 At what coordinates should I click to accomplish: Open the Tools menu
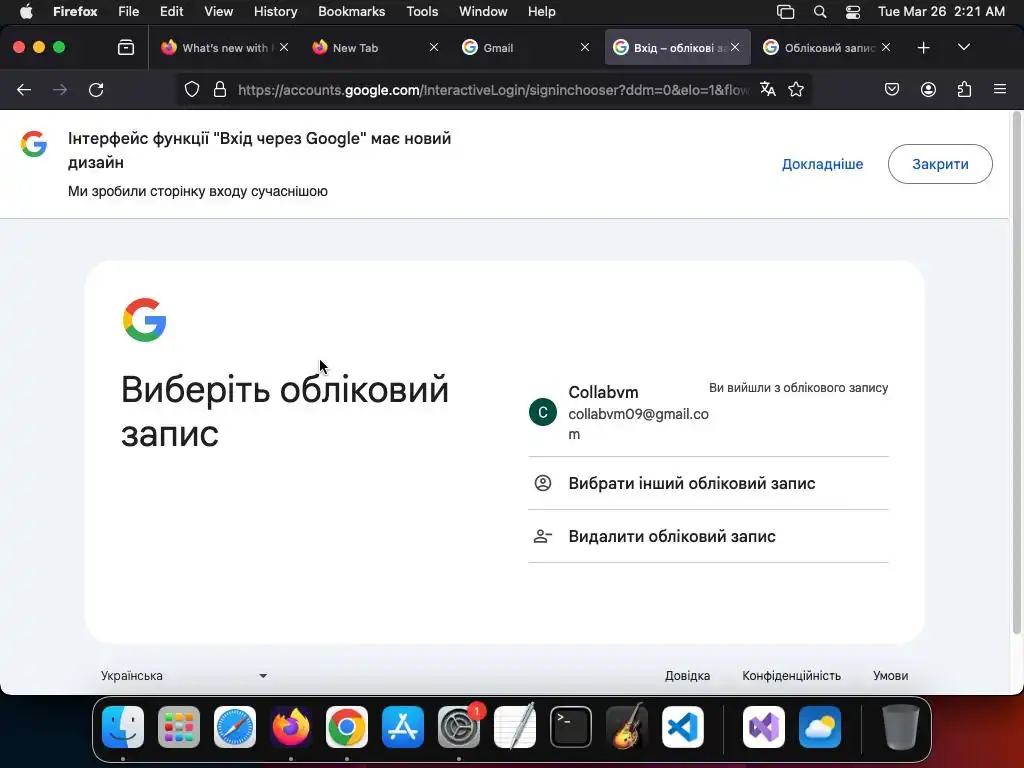(x=422, y=12)
